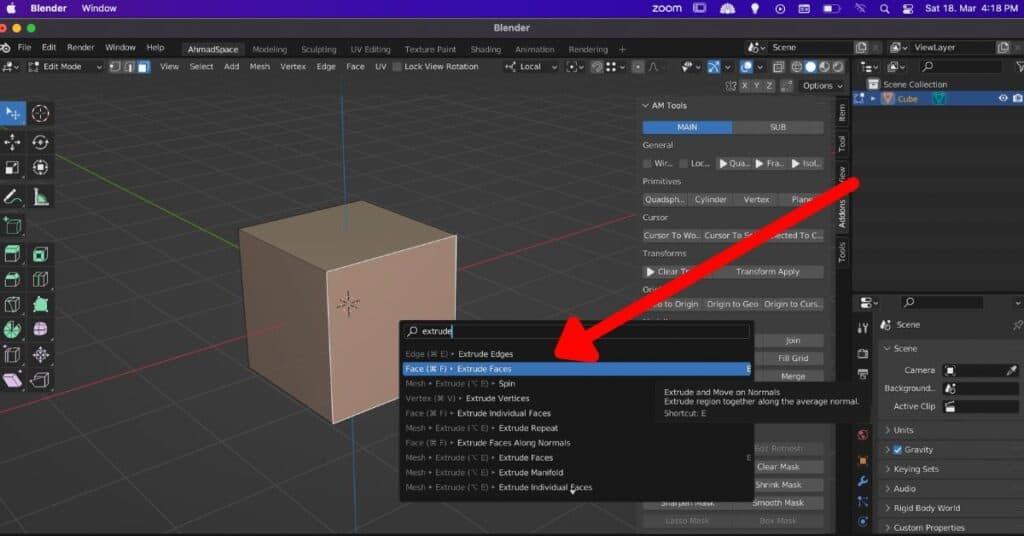Toggle Lock View Rotation checkbox
Screen dimensions: 1024x536
(x=397, y=67)
